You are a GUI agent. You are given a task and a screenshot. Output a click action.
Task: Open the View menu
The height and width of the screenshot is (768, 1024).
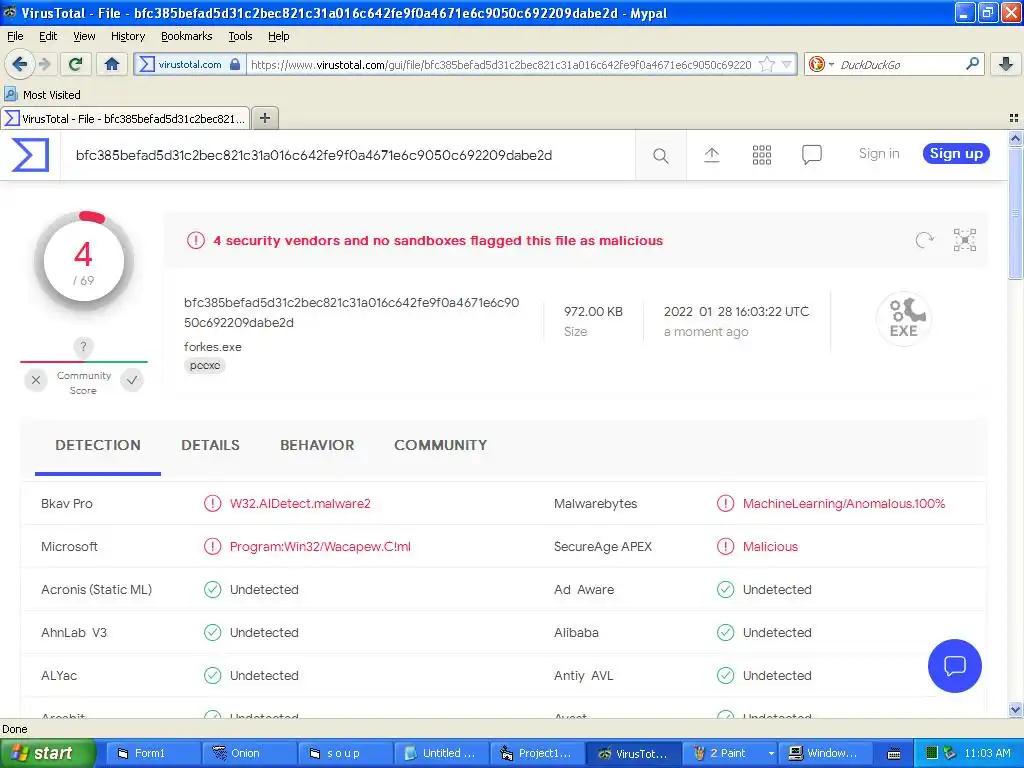click(84, 36)
